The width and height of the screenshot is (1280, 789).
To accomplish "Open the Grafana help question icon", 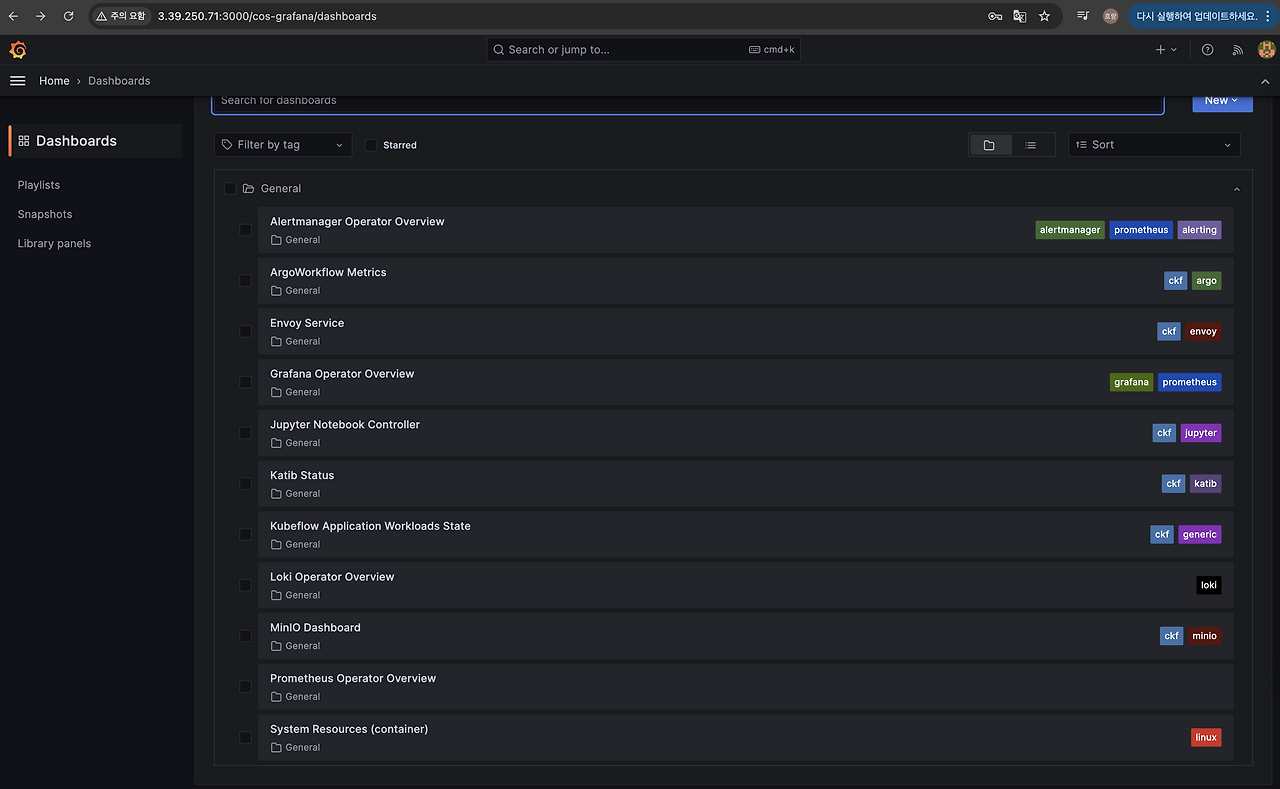I will (x=1208, y=50).
